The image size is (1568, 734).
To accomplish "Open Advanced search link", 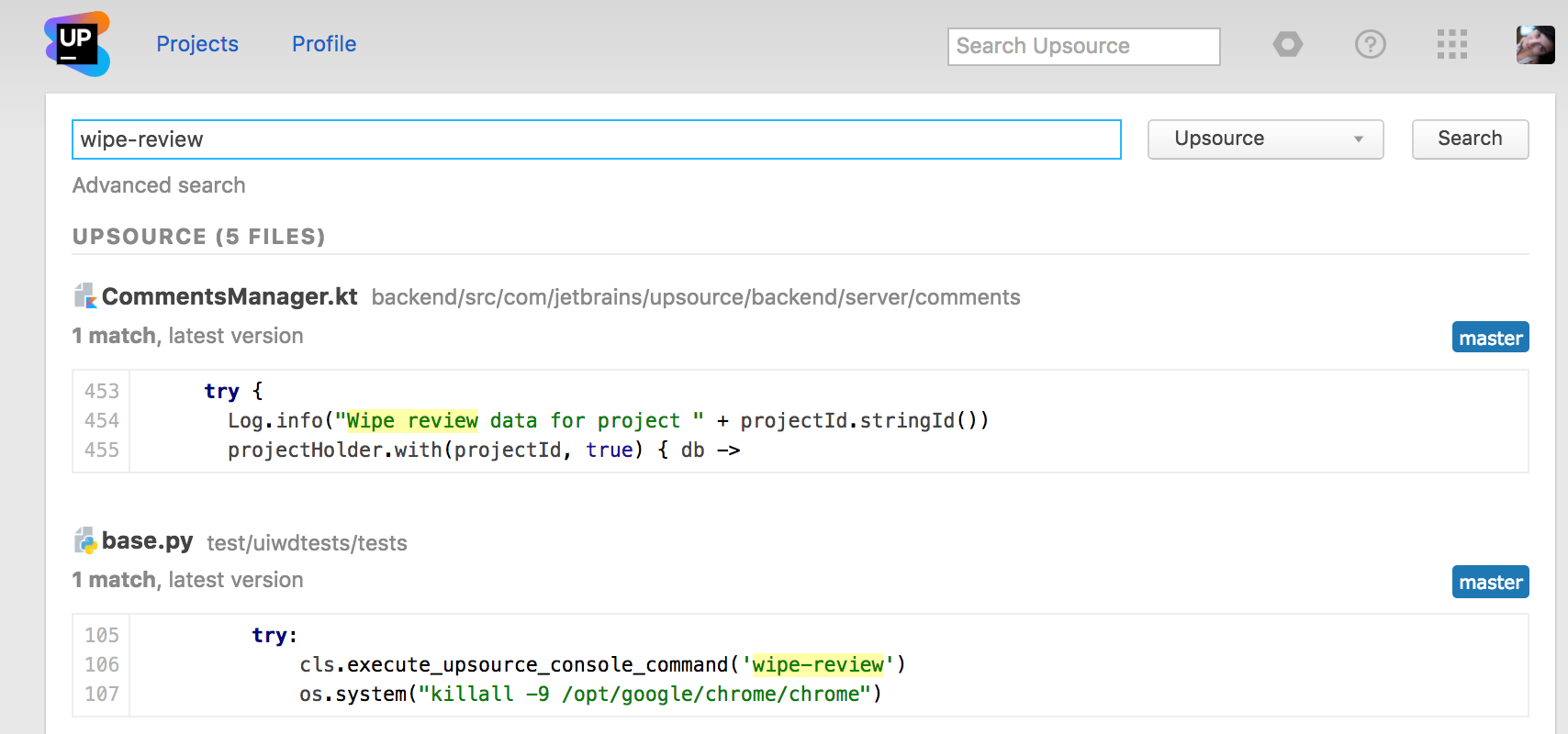I will [x=159, y=185].
